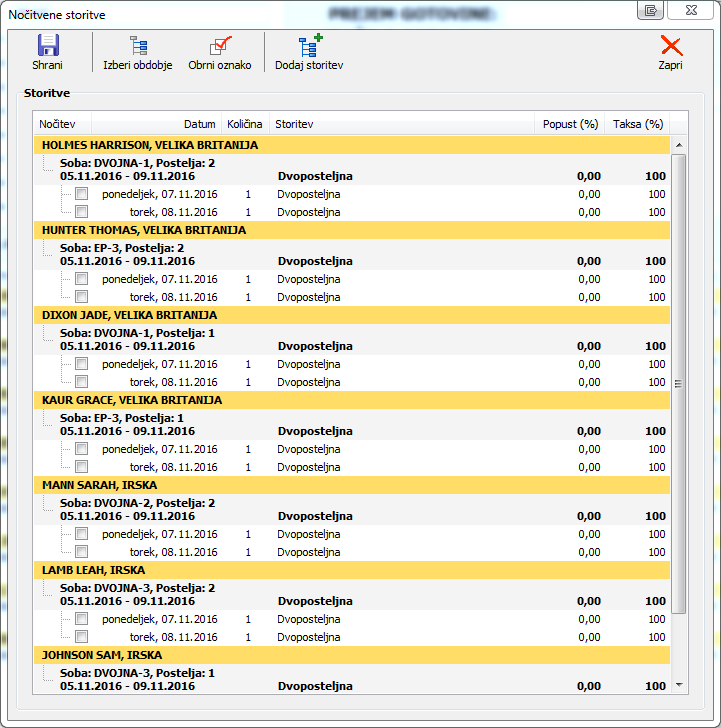Collapse the HOLMES HARRISON guest group
This screenshot has width=721, height=728.
coord(150,145)
